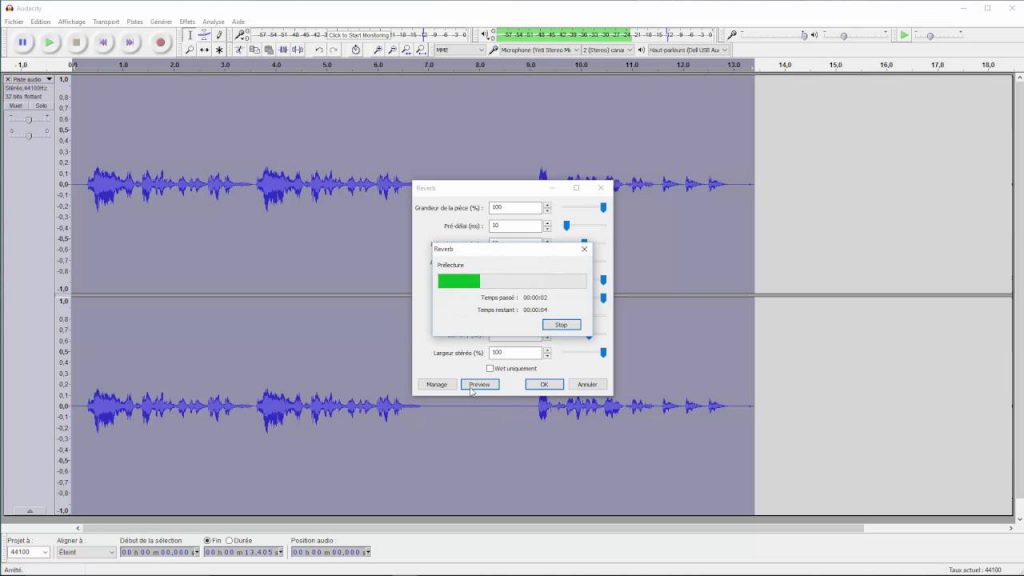Click the Sync-Lock clock icon

pyautogui.click(x=355, y=50)
